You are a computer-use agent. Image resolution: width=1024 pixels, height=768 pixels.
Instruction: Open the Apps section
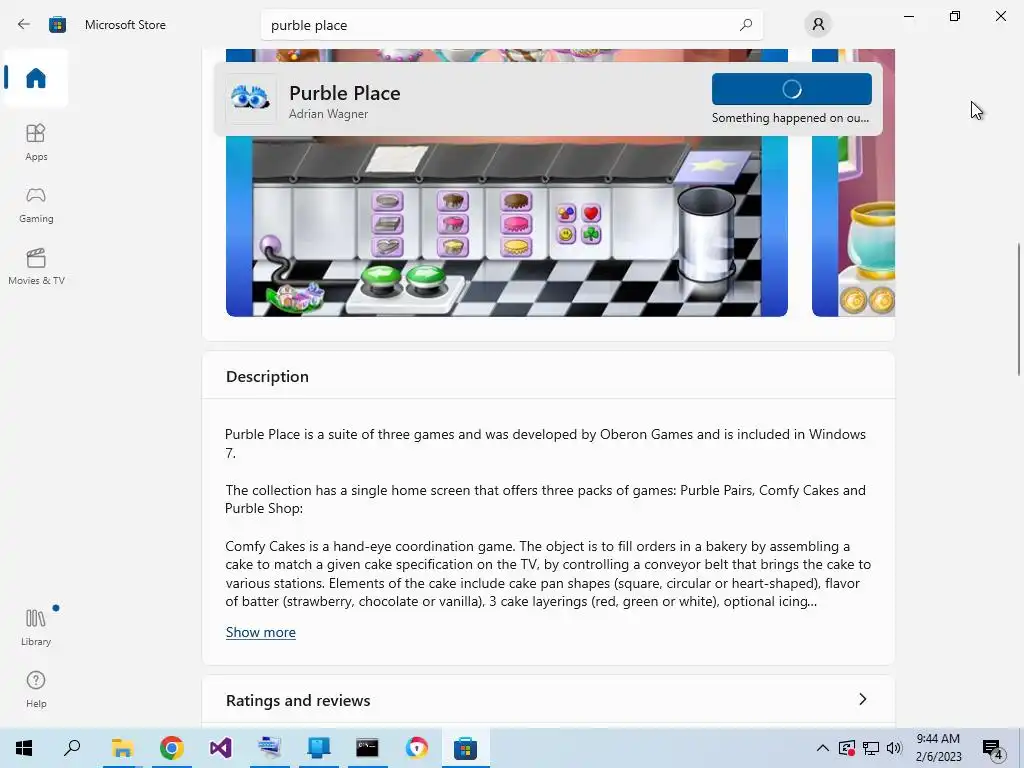pyautogui.click(x=36, y=142)
